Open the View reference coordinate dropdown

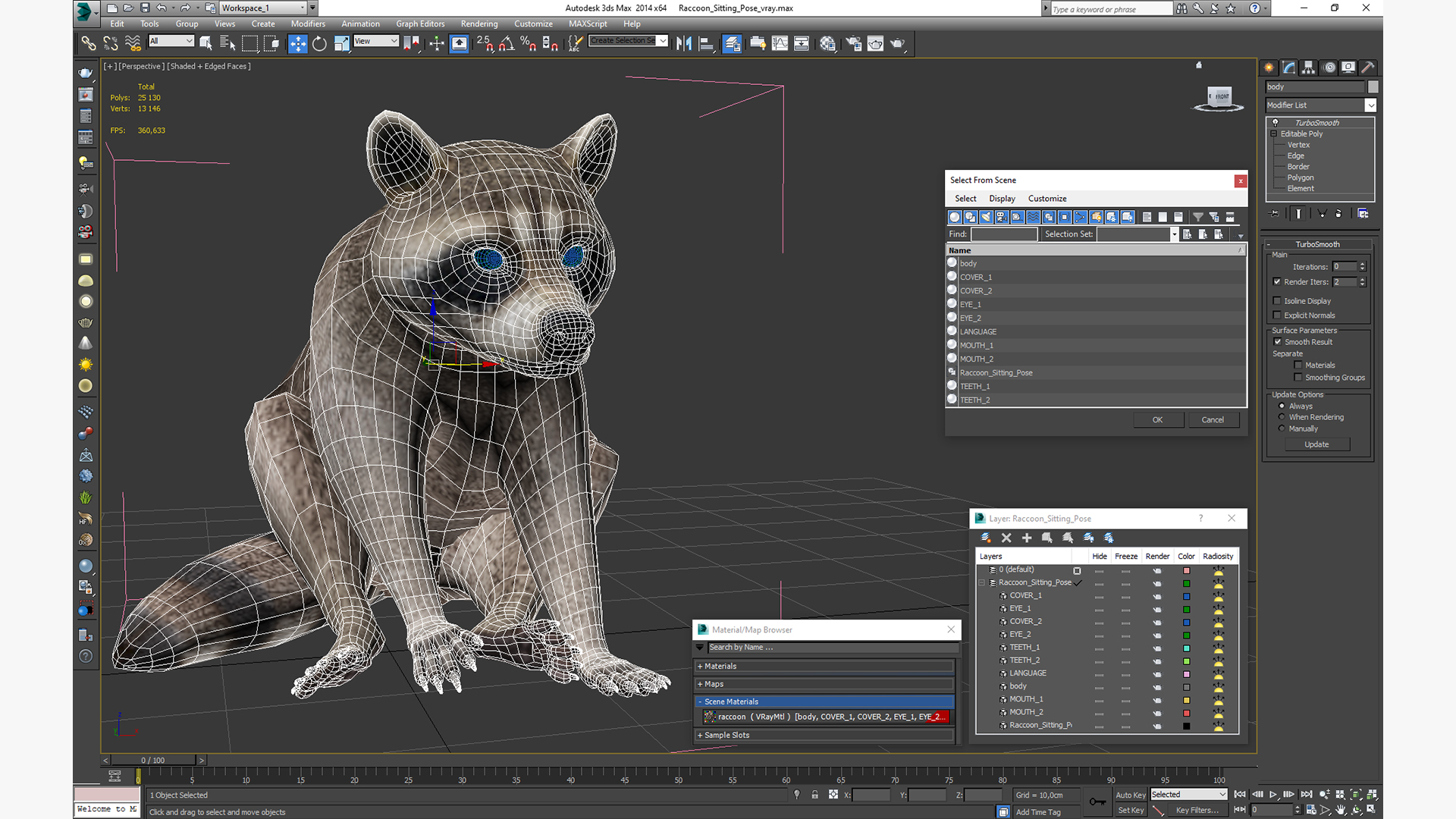pos(375,41)
